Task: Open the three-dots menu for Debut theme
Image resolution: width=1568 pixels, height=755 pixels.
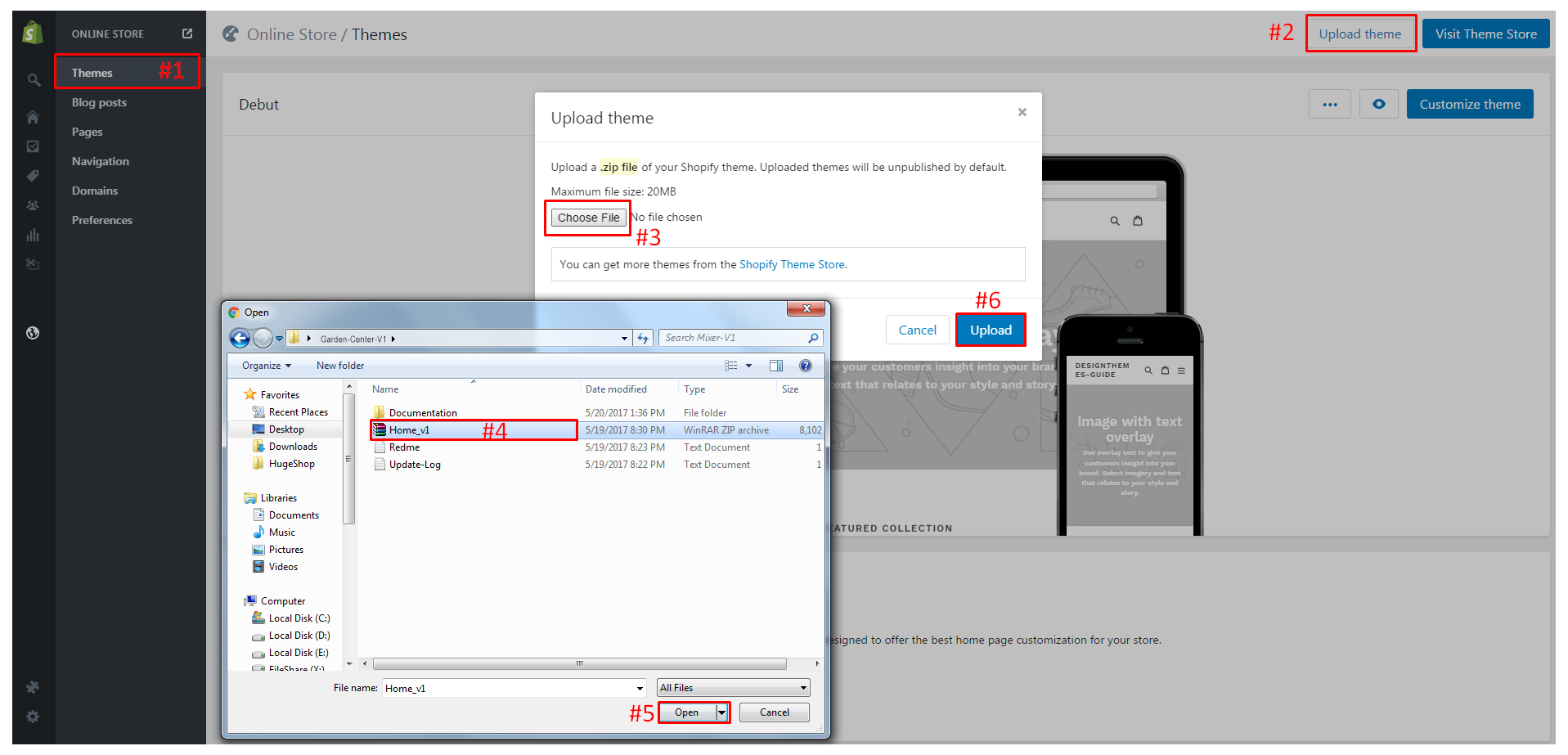Action: tap(1330, 104)
